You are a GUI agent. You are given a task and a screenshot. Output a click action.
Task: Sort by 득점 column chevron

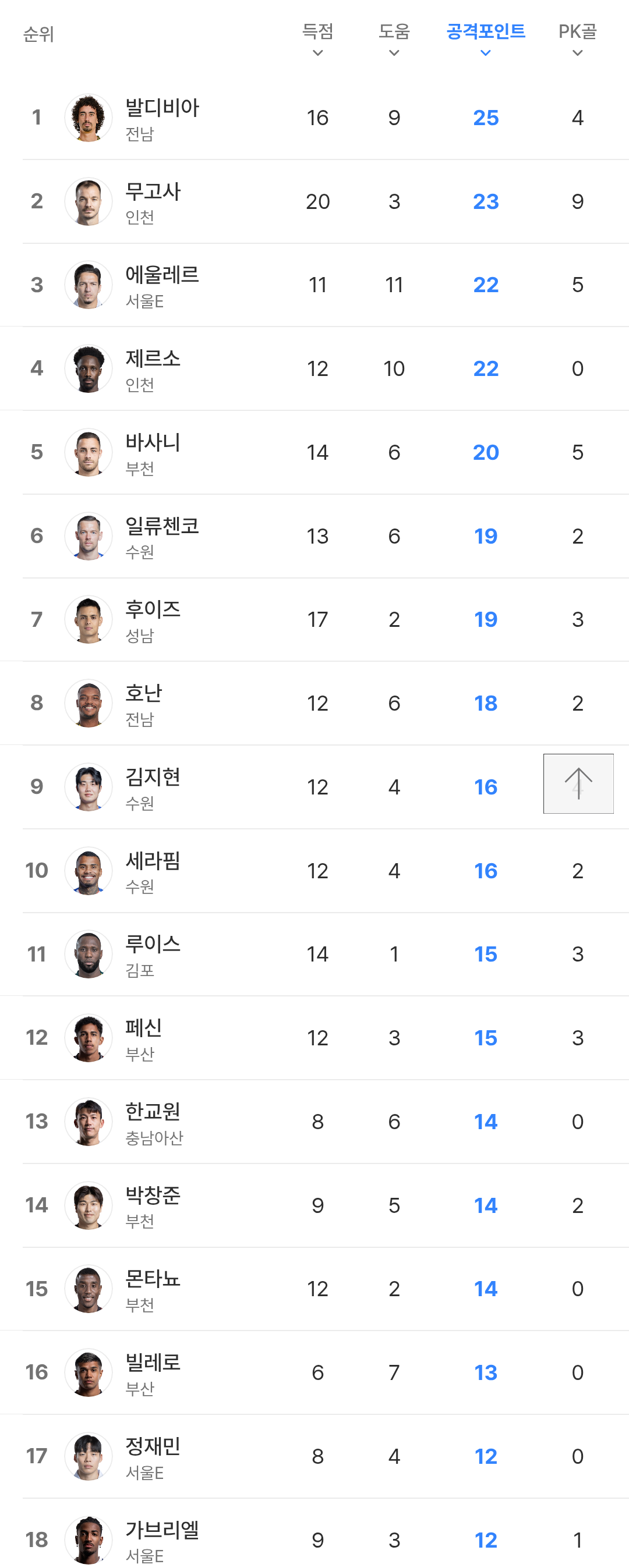317,54
